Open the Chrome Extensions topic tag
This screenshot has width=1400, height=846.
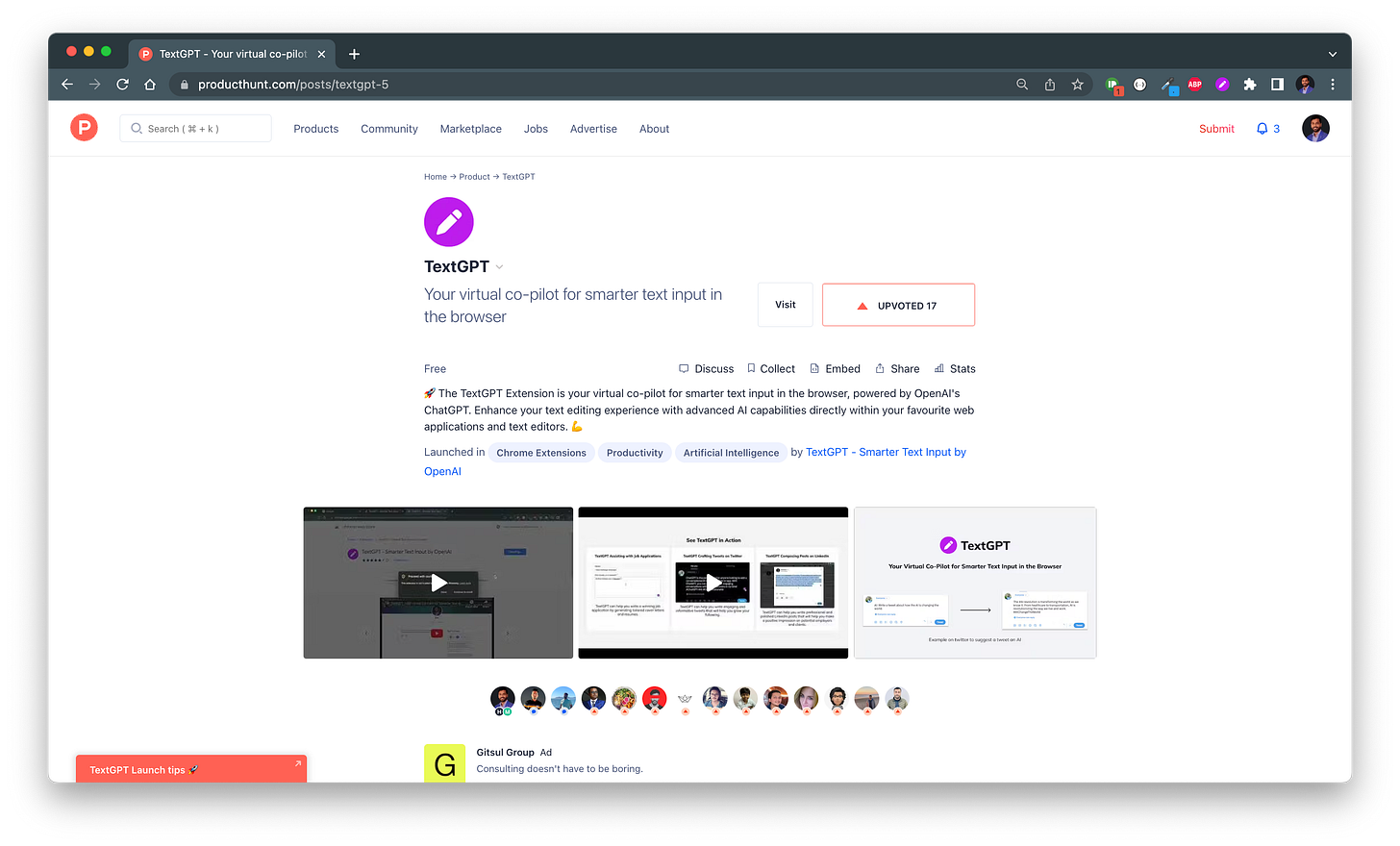click(x=541, y=453)
